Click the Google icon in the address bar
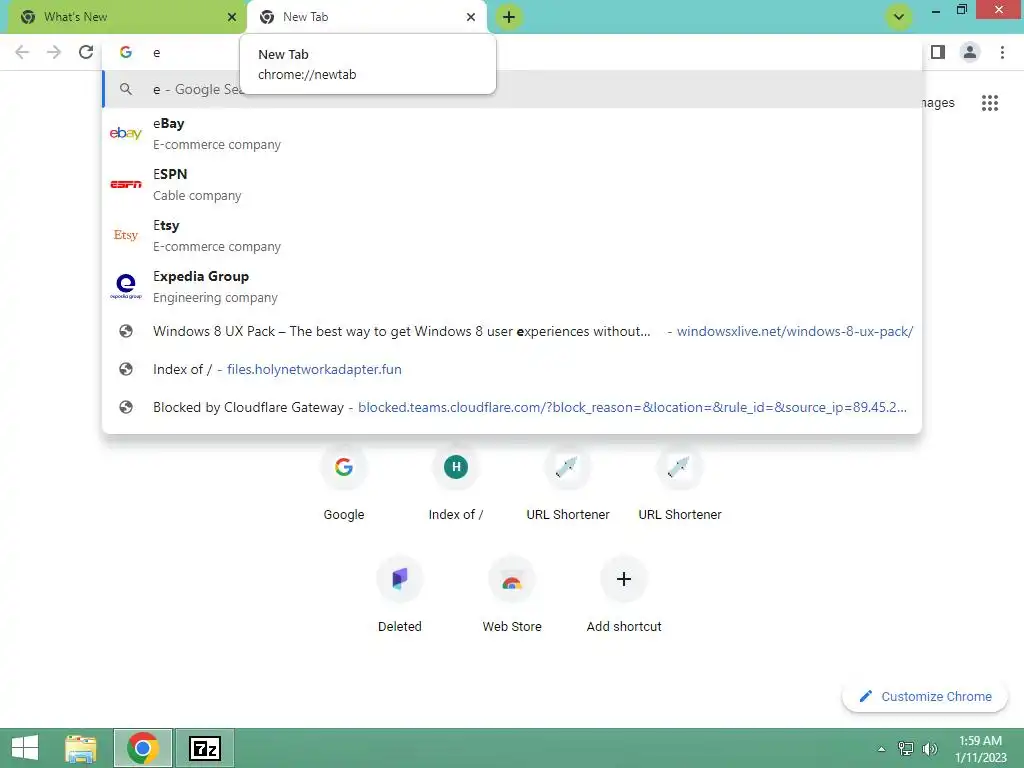The height and width of the screenshot is (768, 1024). (126, 52)
